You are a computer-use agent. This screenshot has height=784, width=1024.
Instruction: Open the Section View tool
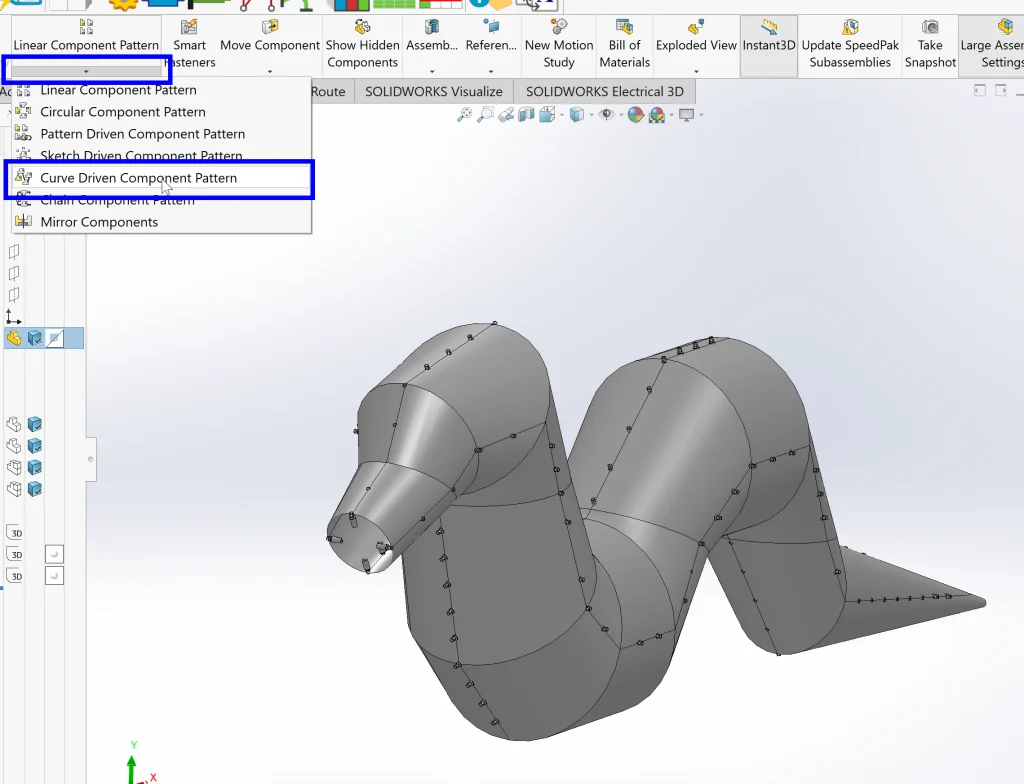click(525, 115)
